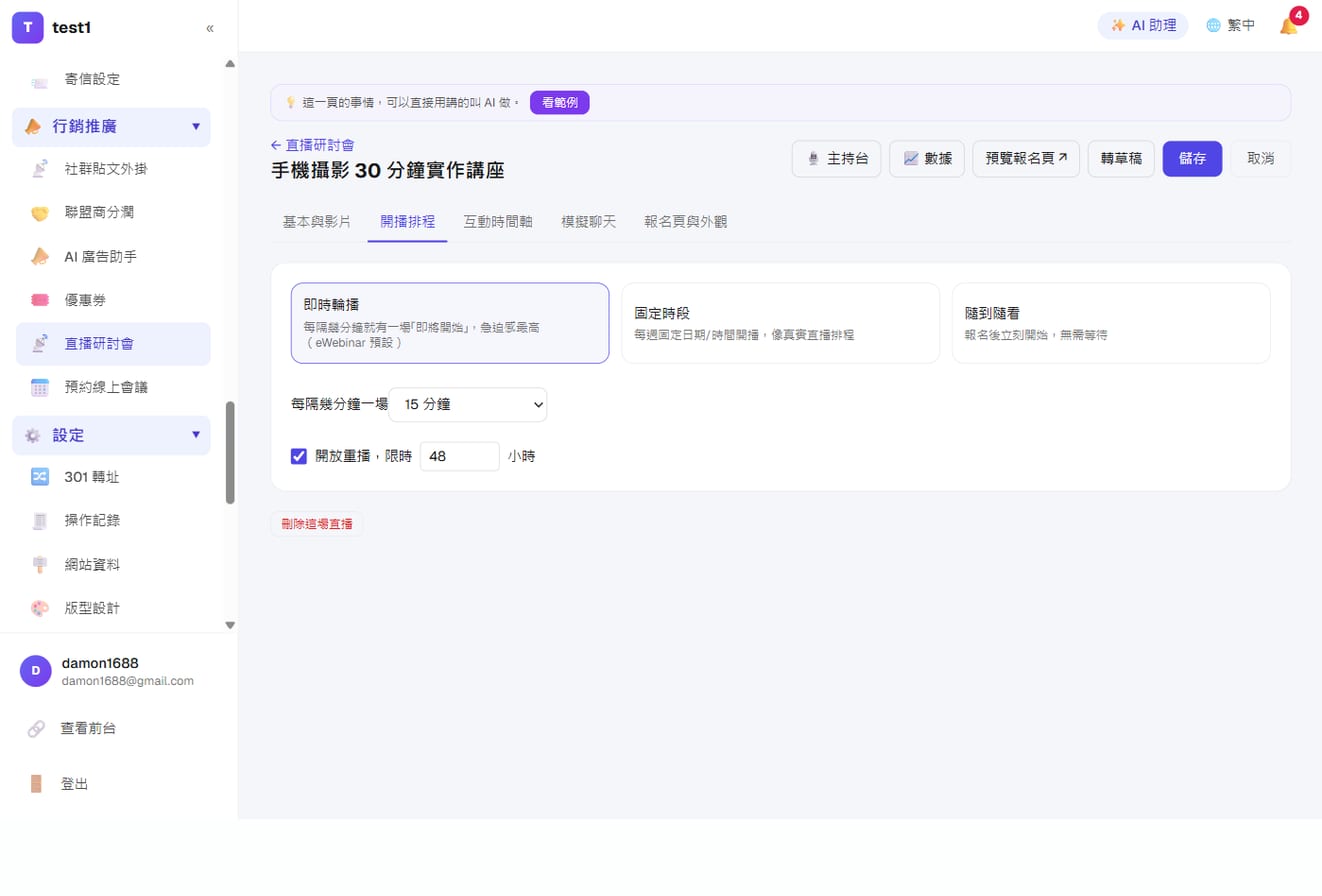Switch to the 基本與影片 tab
The width and height of the screenshot is (1322, 896).
tap(317, 222)
